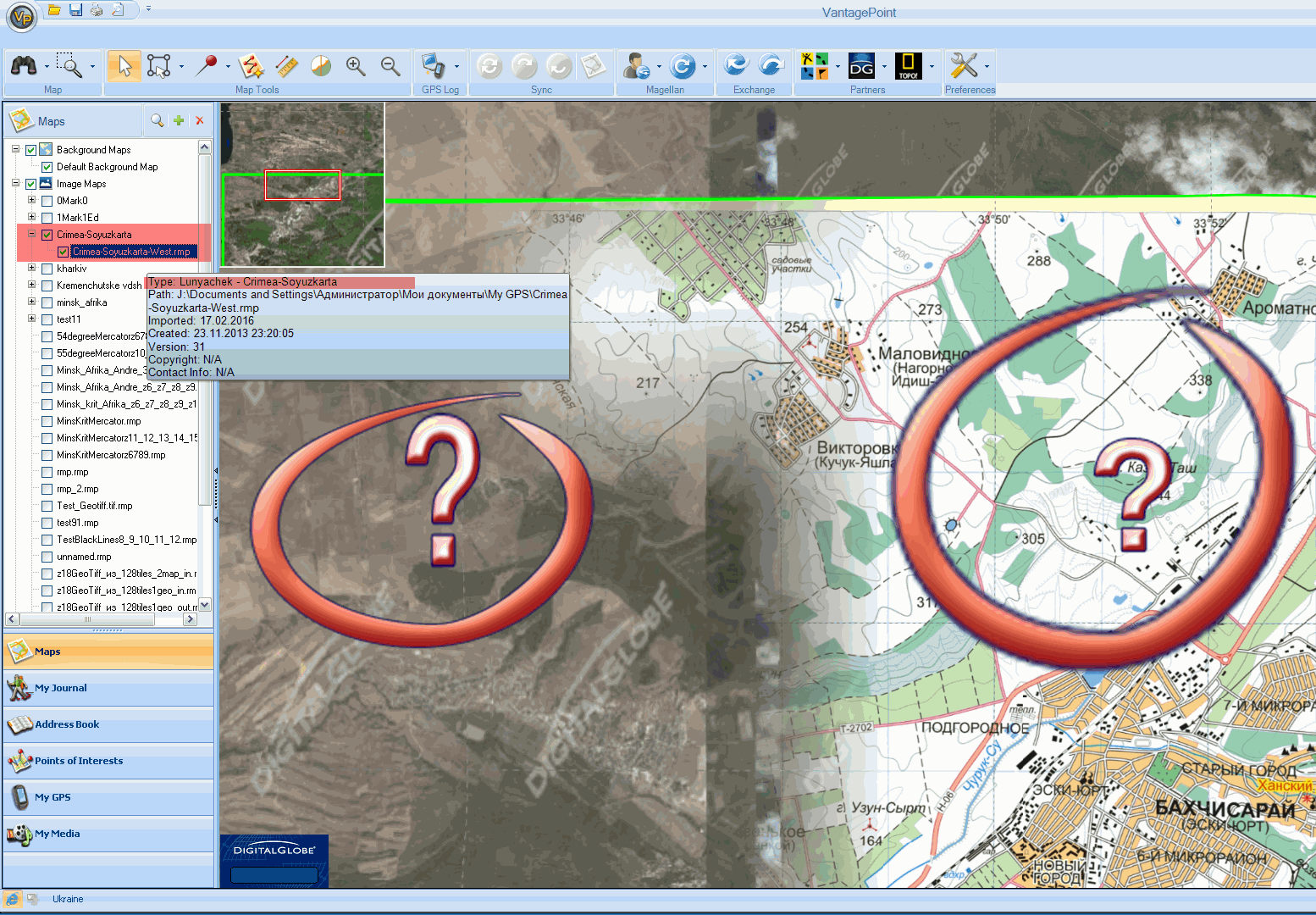Open the TOPO! partner dropdown arrow
This screenshot has width=1316, height=915.
[x=932, y=67]
